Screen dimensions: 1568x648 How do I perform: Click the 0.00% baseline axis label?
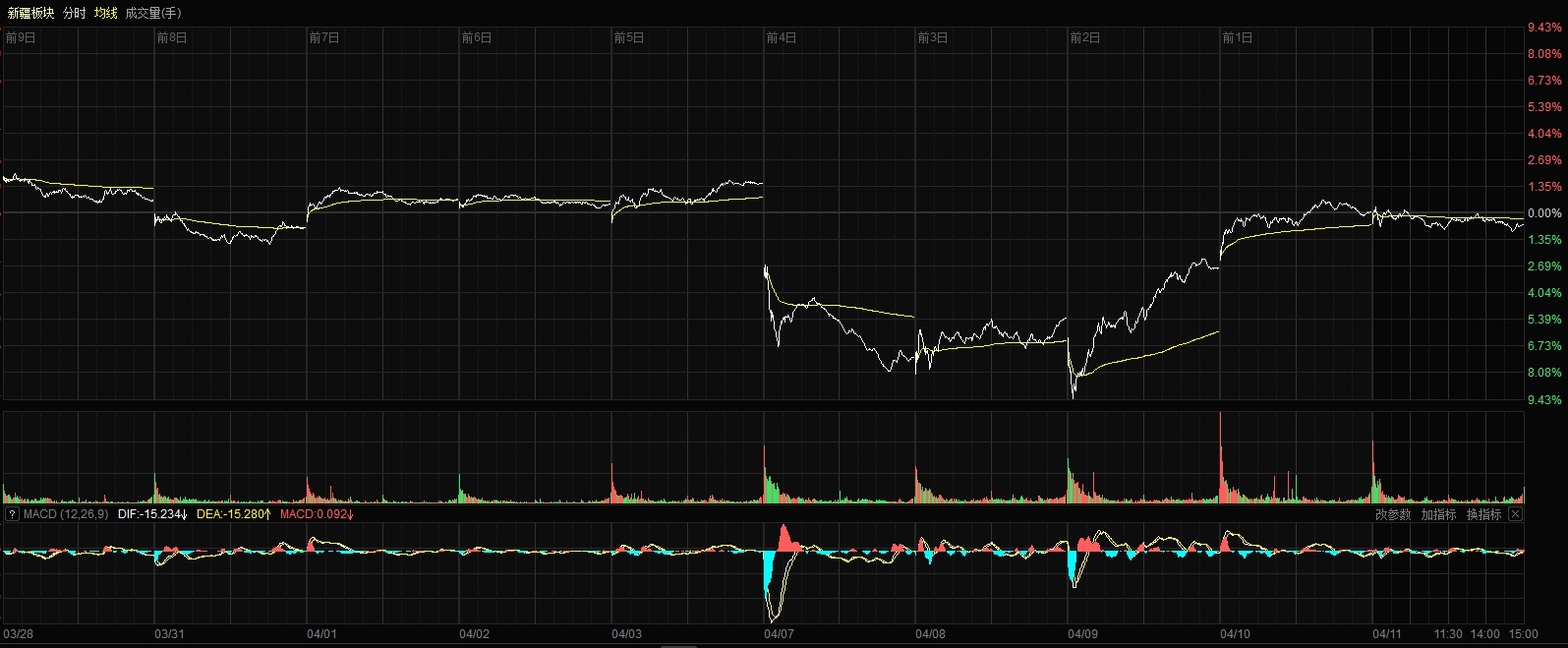[x=1544, y=213]
